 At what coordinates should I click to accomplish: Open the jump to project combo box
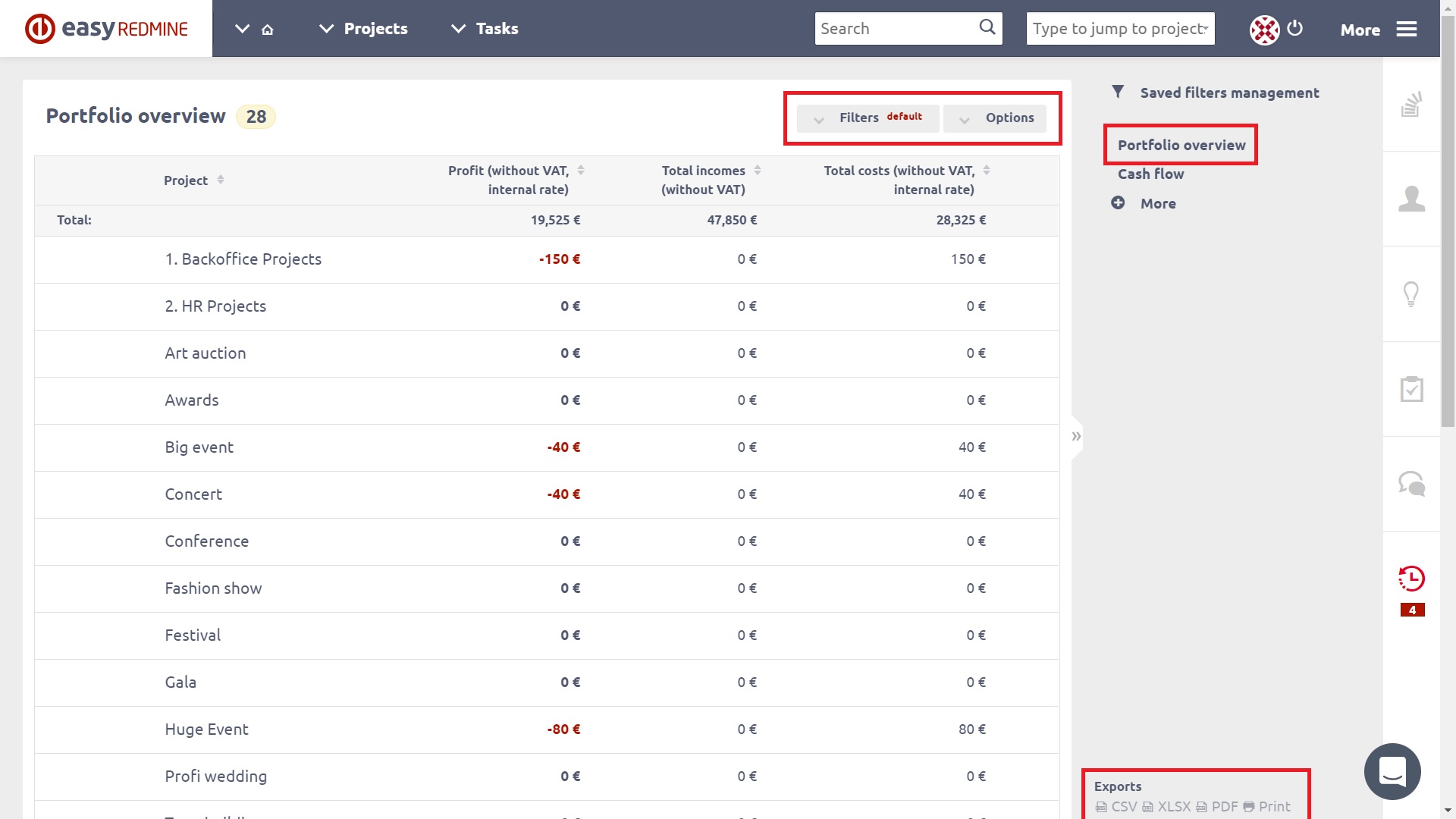[1120, 29]
